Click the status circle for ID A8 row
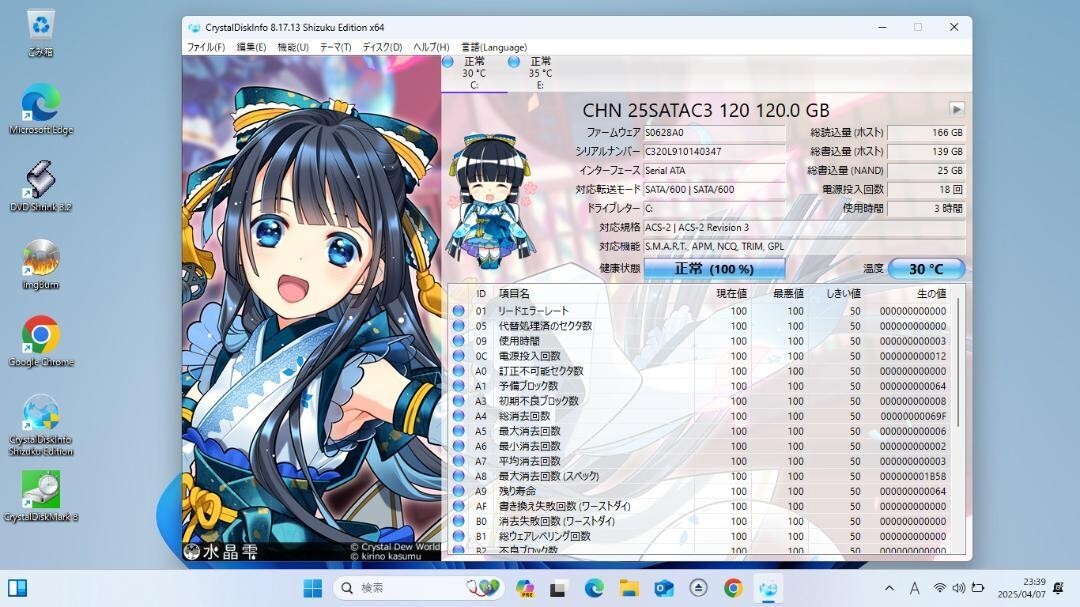 coord(459,476)
